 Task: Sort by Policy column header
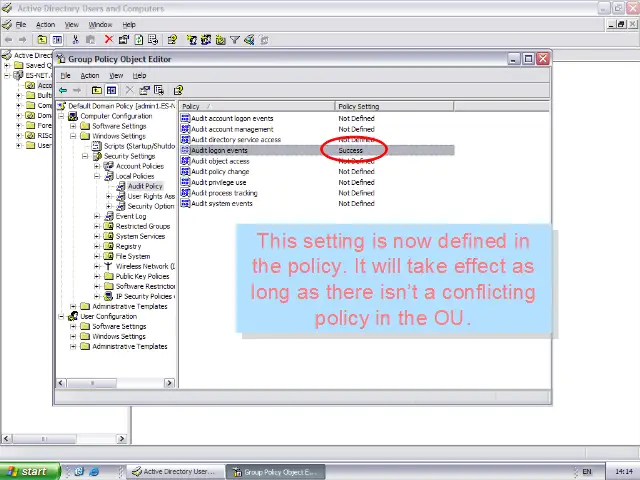click(x=257, y=107)
